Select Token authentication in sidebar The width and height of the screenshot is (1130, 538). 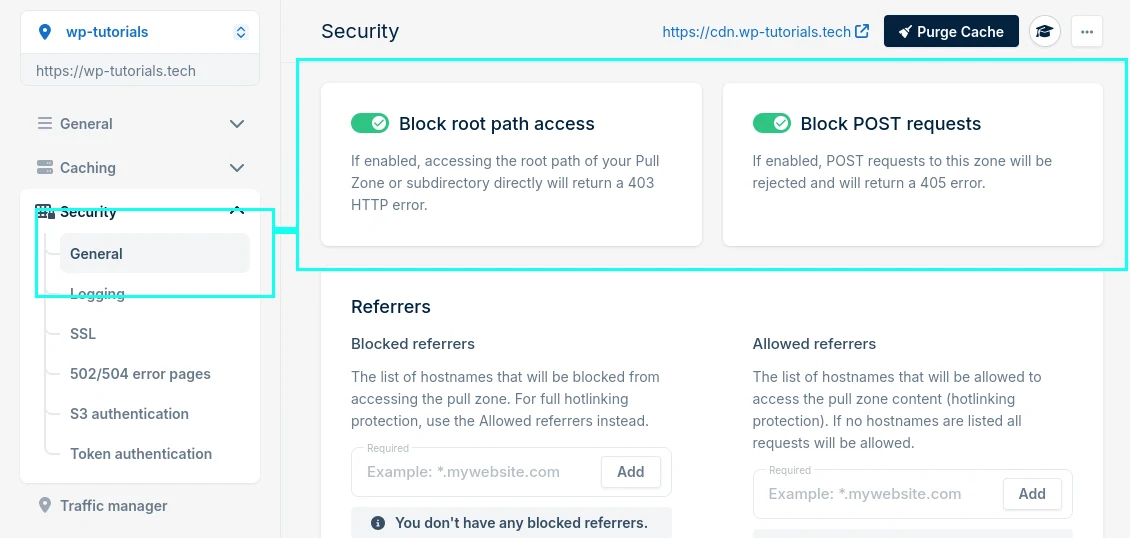coord(141,454)
